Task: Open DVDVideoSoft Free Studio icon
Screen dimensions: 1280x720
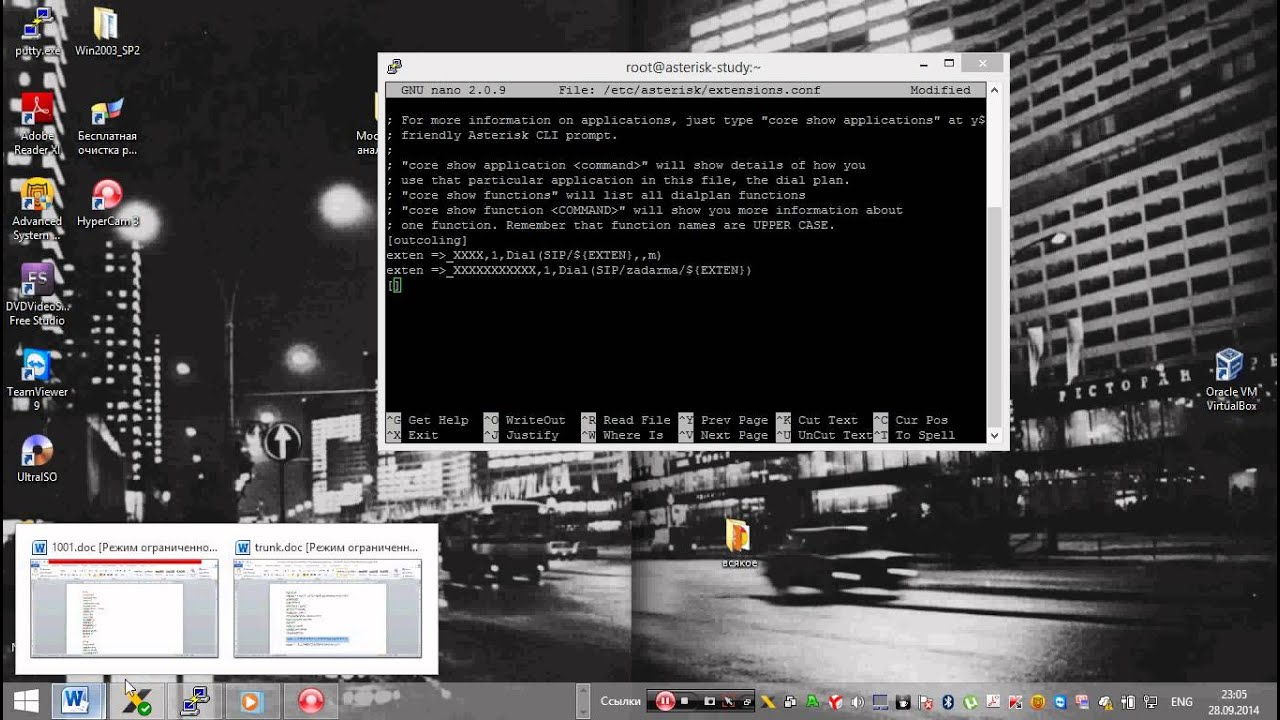Action: coord(37,295)
